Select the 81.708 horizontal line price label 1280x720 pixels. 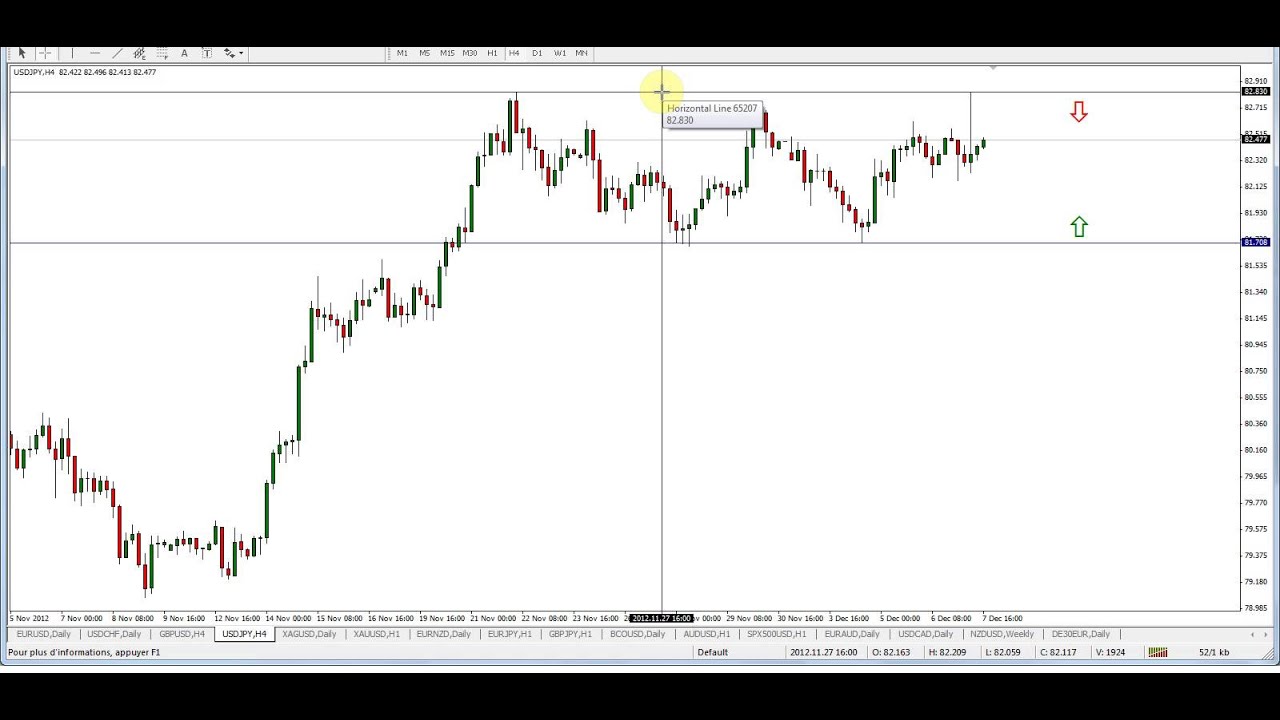pyautogui.click(x=1255, y=242)
